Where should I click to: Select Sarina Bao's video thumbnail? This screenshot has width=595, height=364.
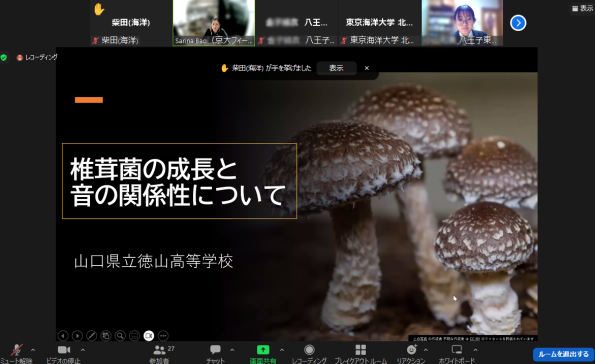point(214,23)
